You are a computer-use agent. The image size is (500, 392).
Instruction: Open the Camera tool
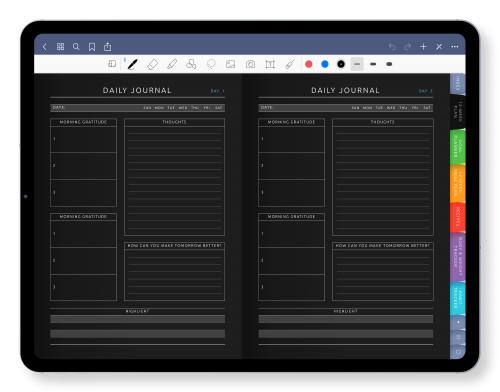coord(250,64)
